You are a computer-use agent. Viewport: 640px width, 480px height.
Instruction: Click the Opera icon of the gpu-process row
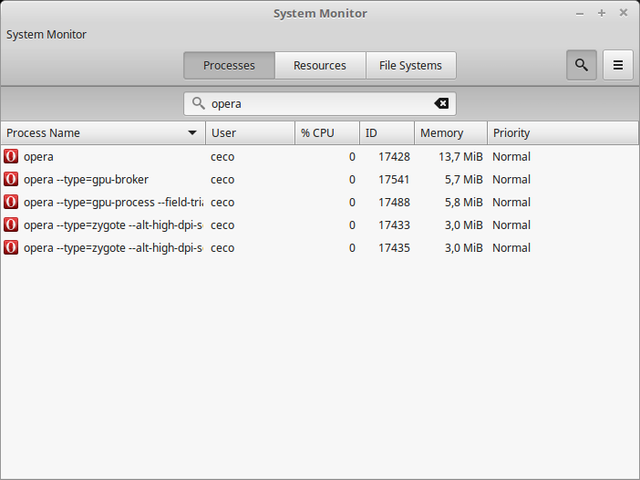click(x=11, y=202)
